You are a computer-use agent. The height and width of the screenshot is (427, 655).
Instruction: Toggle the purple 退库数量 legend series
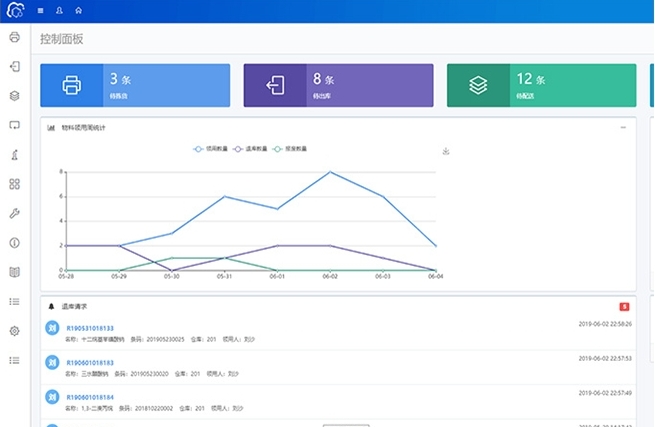click(x=245, y=148)
